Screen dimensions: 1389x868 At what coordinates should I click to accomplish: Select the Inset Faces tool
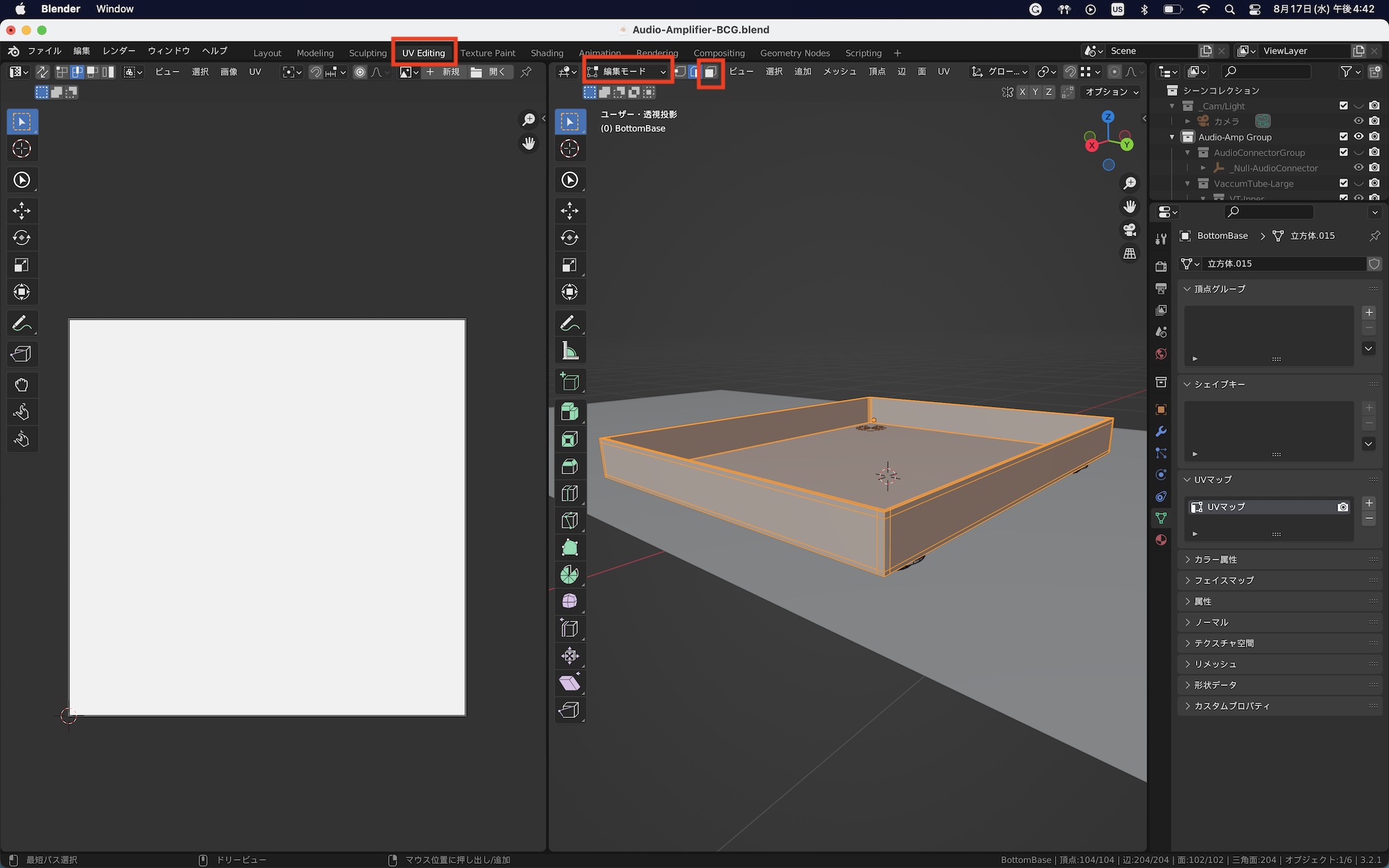click(569, 440)
